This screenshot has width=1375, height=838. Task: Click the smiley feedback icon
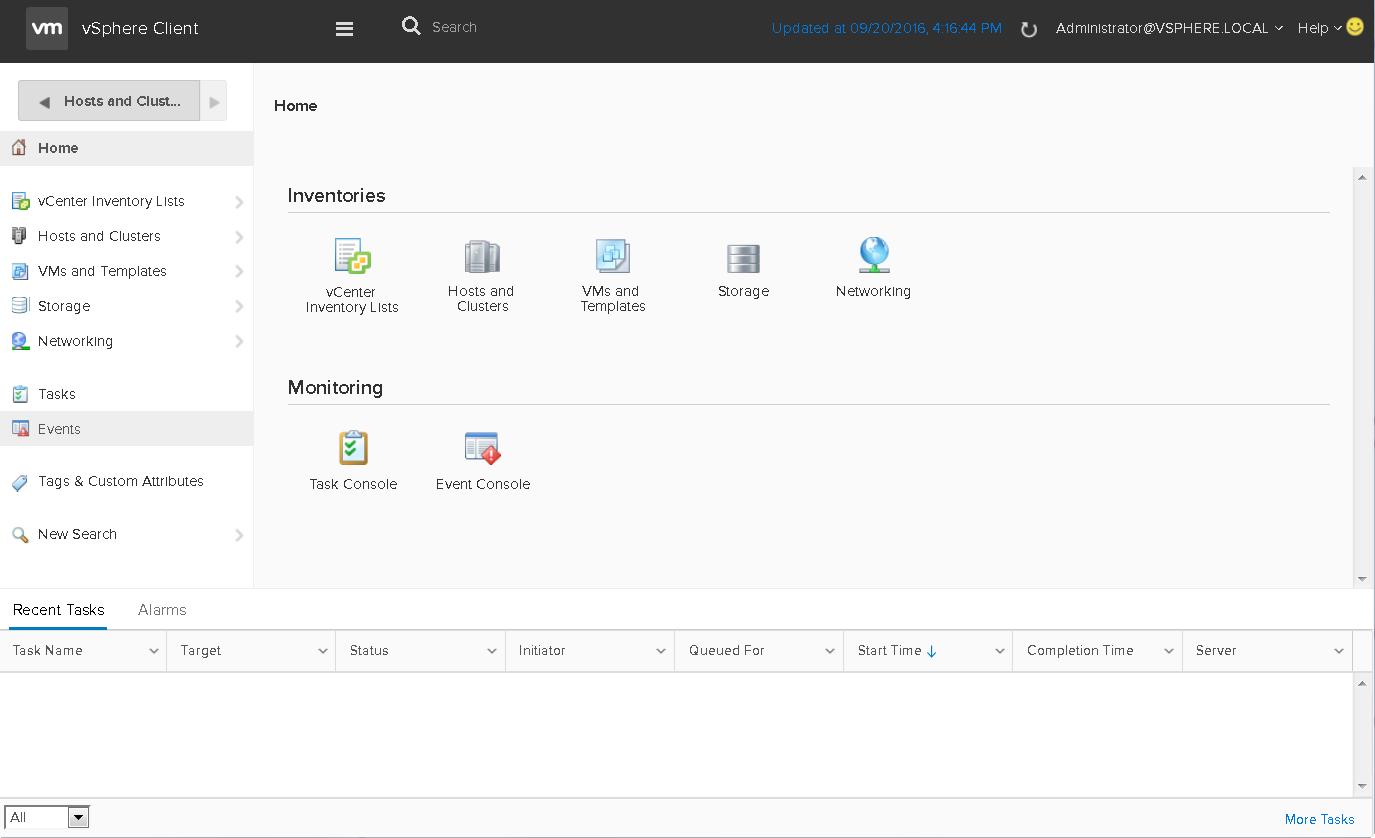(x=1355, y=27)
